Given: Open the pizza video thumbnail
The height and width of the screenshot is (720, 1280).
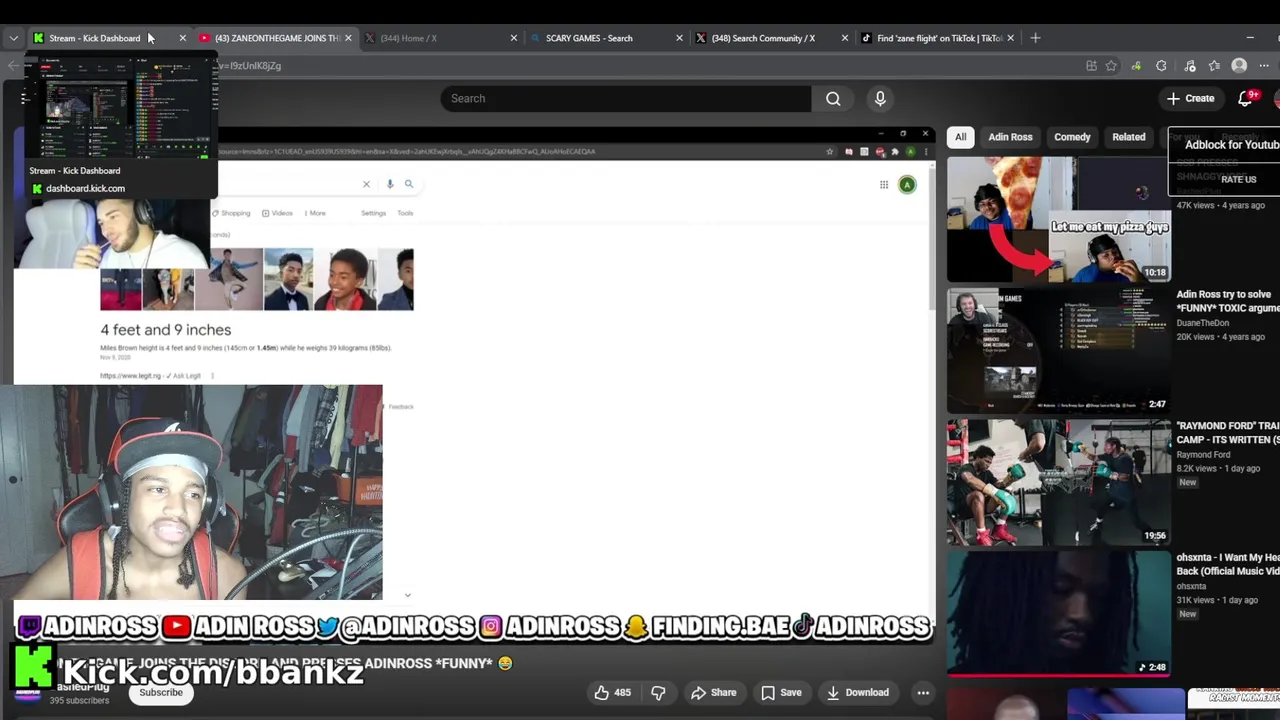Looking at the screenshot, I should [1059, 219].
